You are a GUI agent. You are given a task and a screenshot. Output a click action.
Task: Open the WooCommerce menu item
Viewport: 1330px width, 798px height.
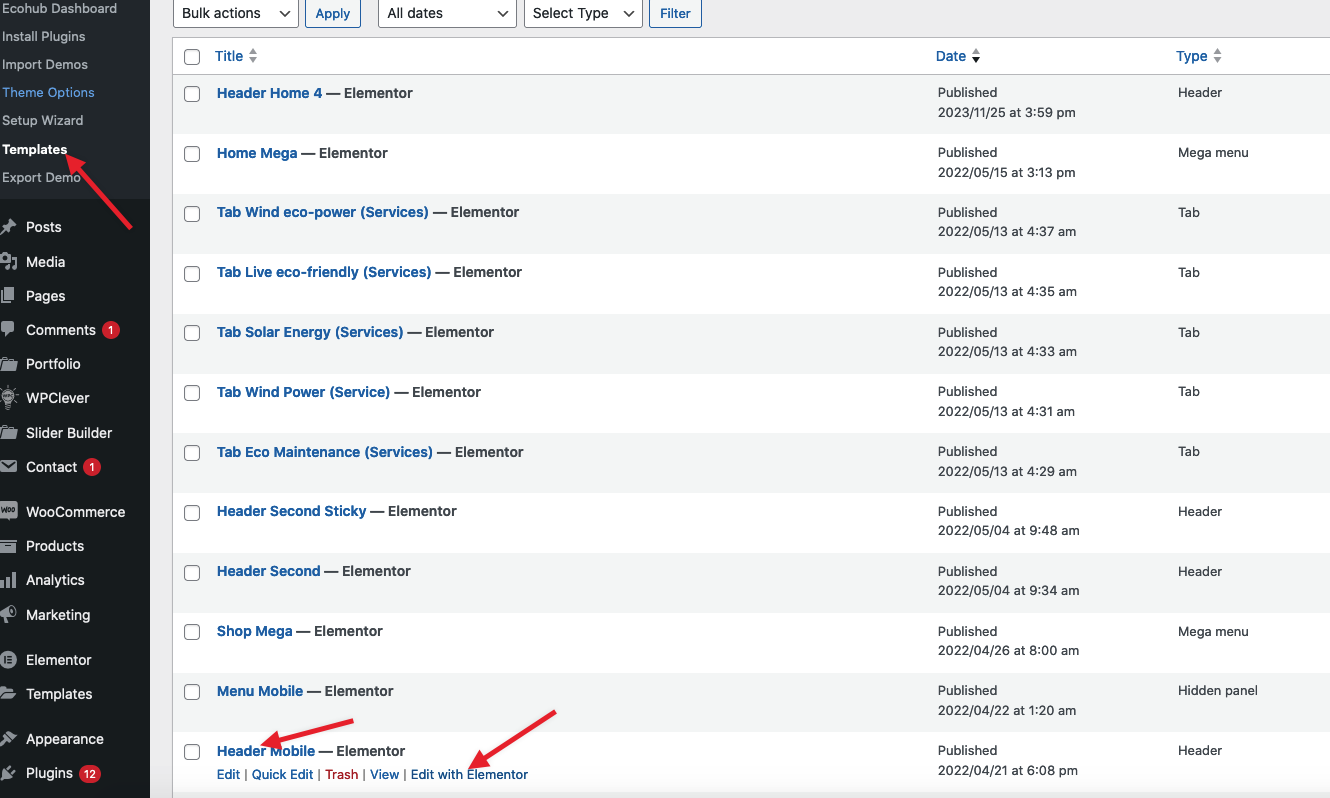[76, 511]
